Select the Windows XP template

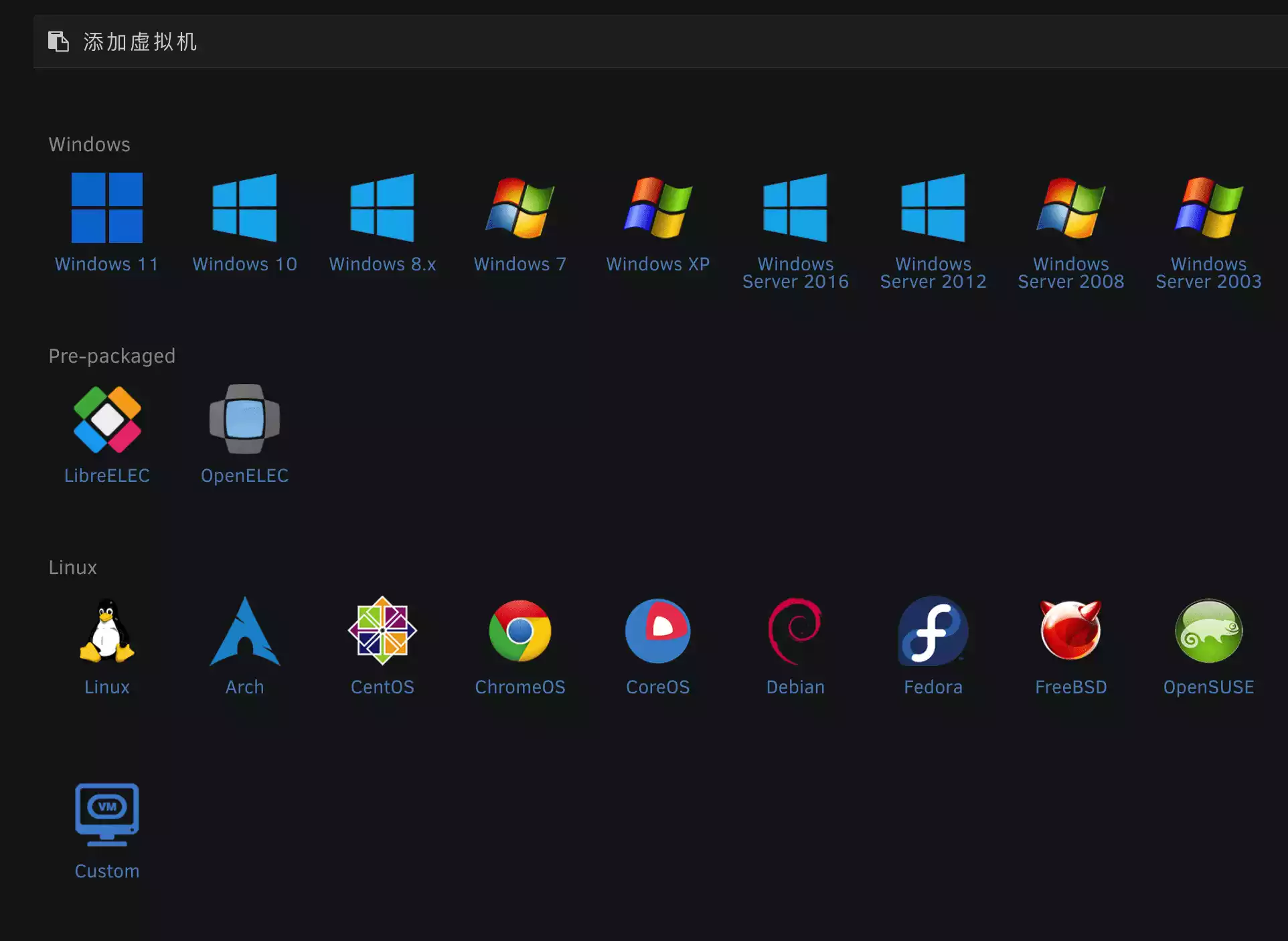(x=657, y=207)
